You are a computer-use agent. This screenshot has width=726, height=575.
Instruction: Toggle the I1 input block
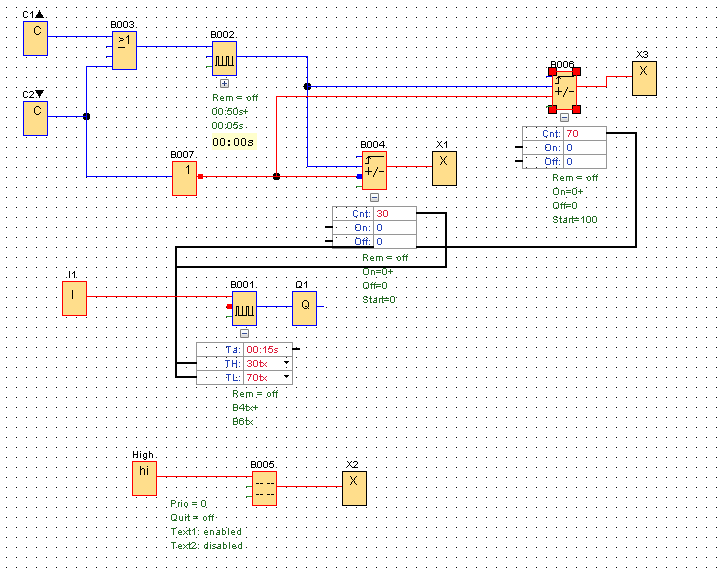coord(75,297)
